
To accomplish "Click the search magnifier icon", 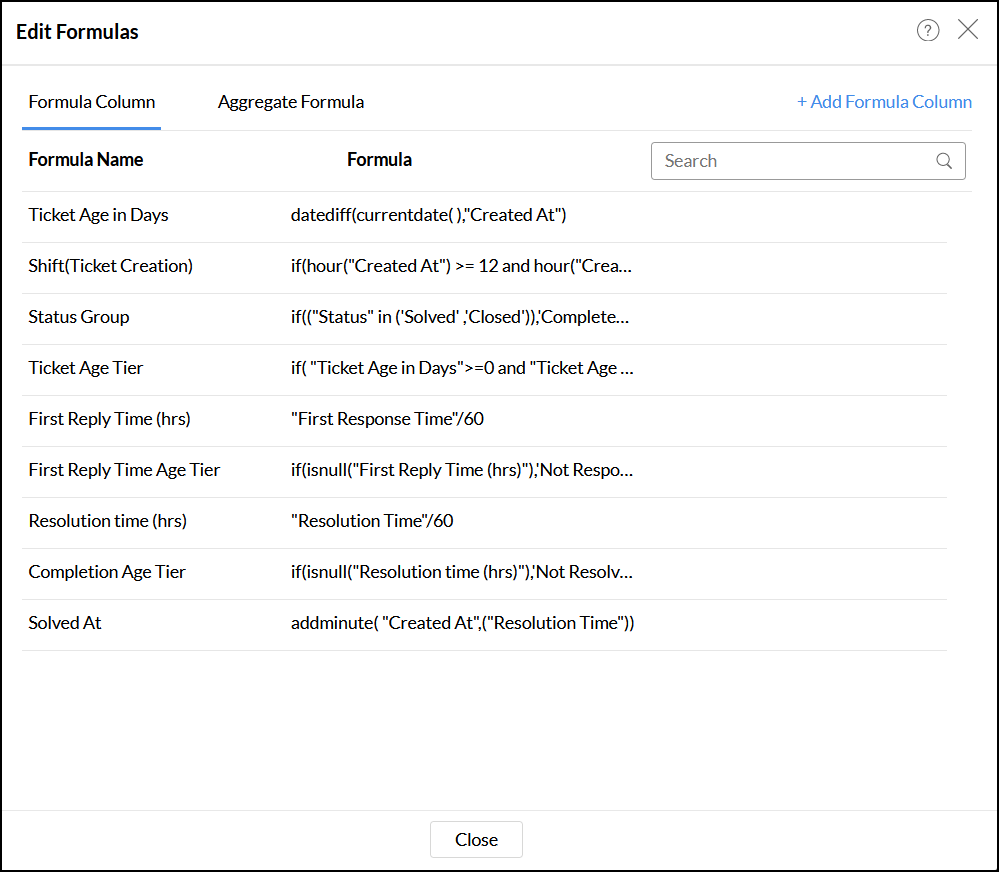I will 944,161.
